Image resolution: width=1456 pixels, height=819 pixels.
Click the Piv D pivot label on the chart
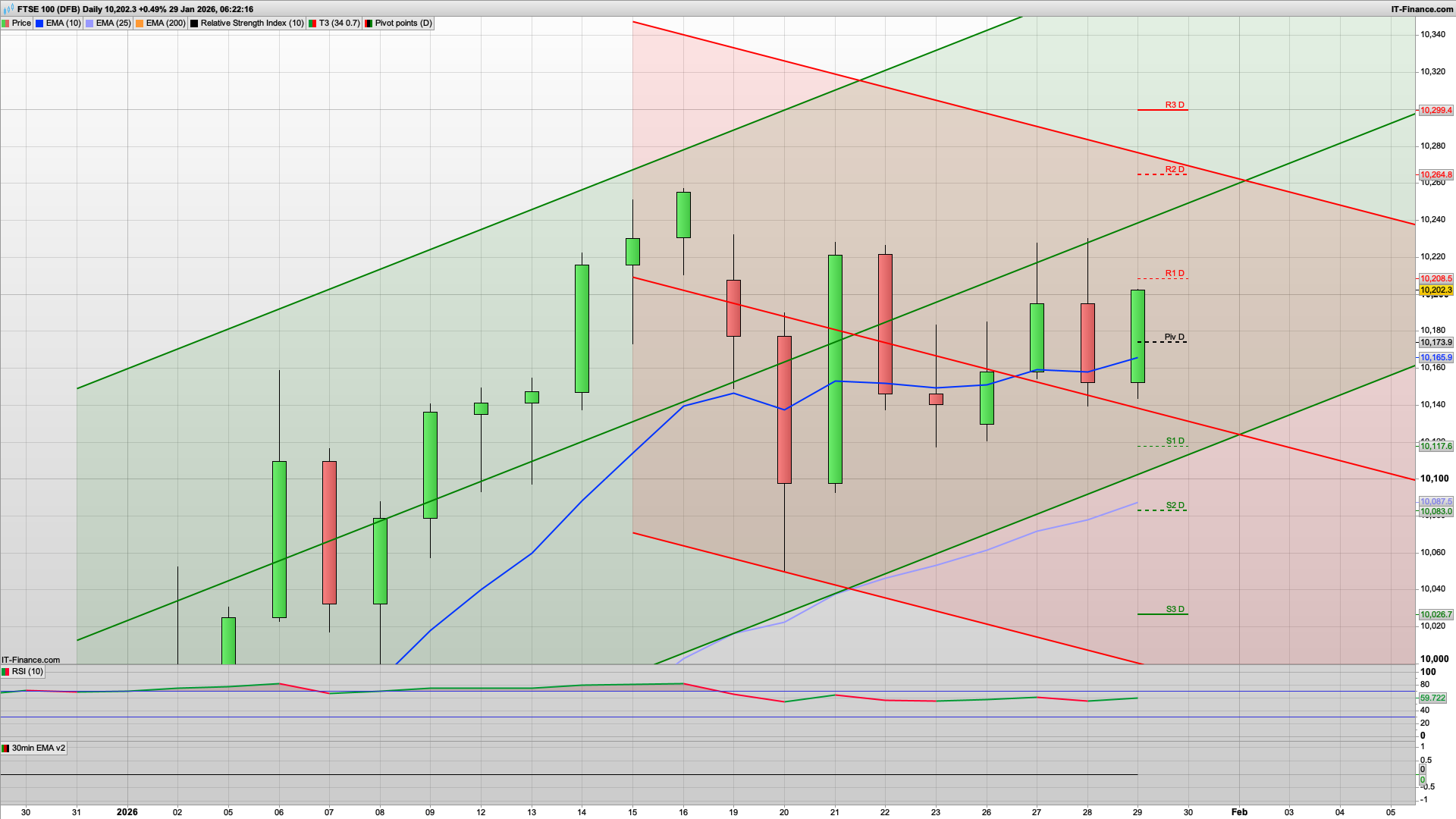pos(1173,337)
